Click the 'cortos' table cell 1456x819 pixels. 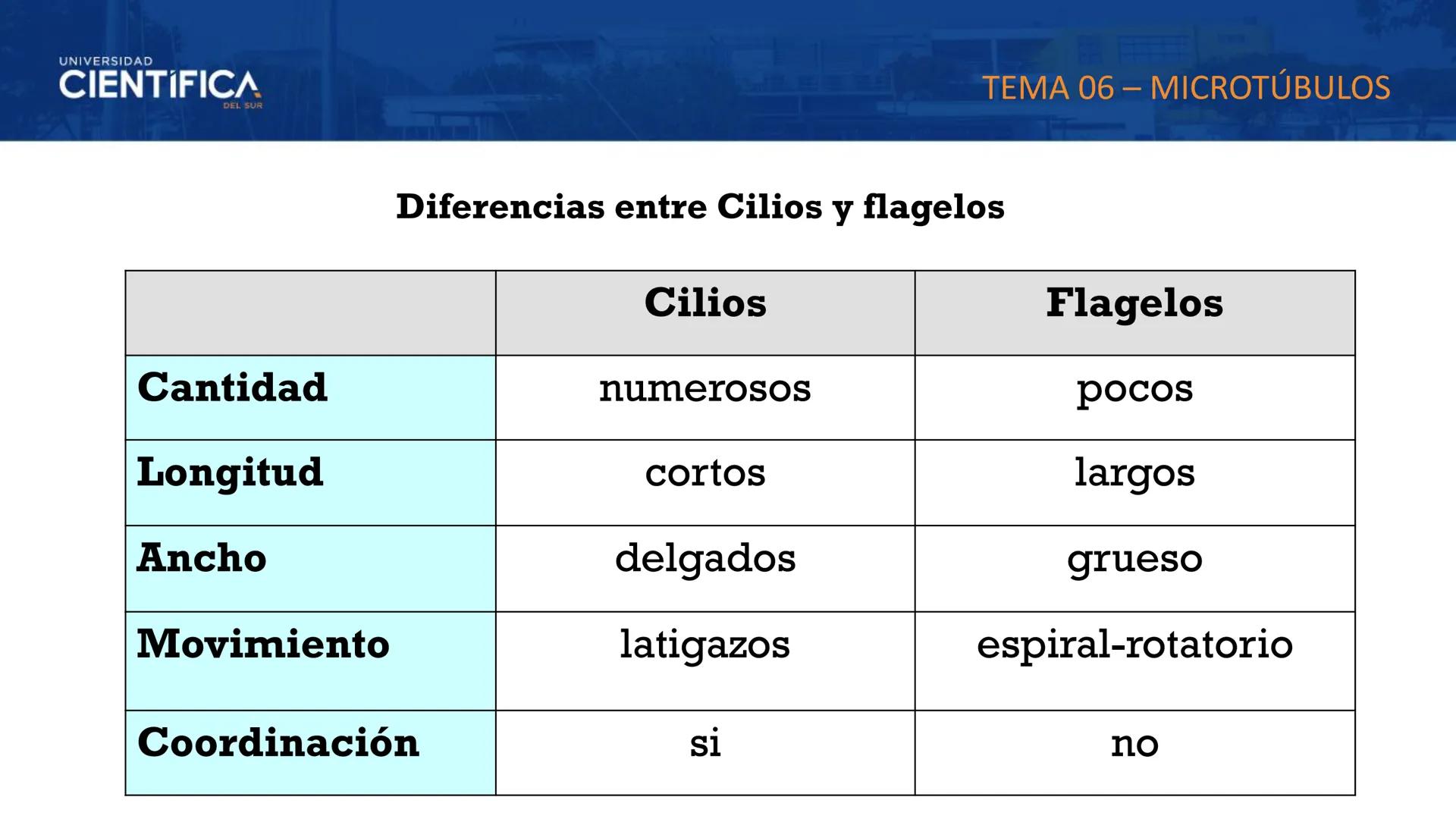click(705, 474)
